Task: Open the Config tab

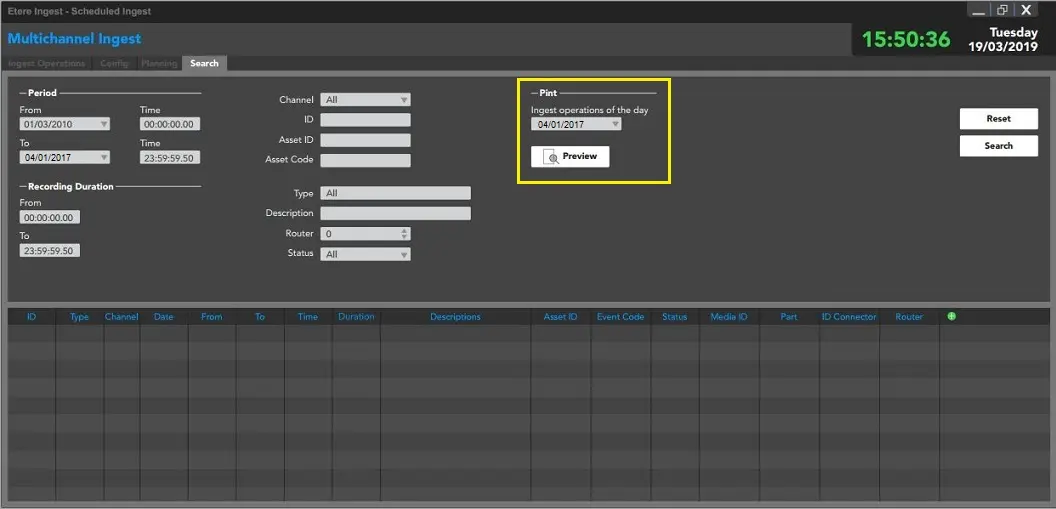Action: tap(114, 63)
